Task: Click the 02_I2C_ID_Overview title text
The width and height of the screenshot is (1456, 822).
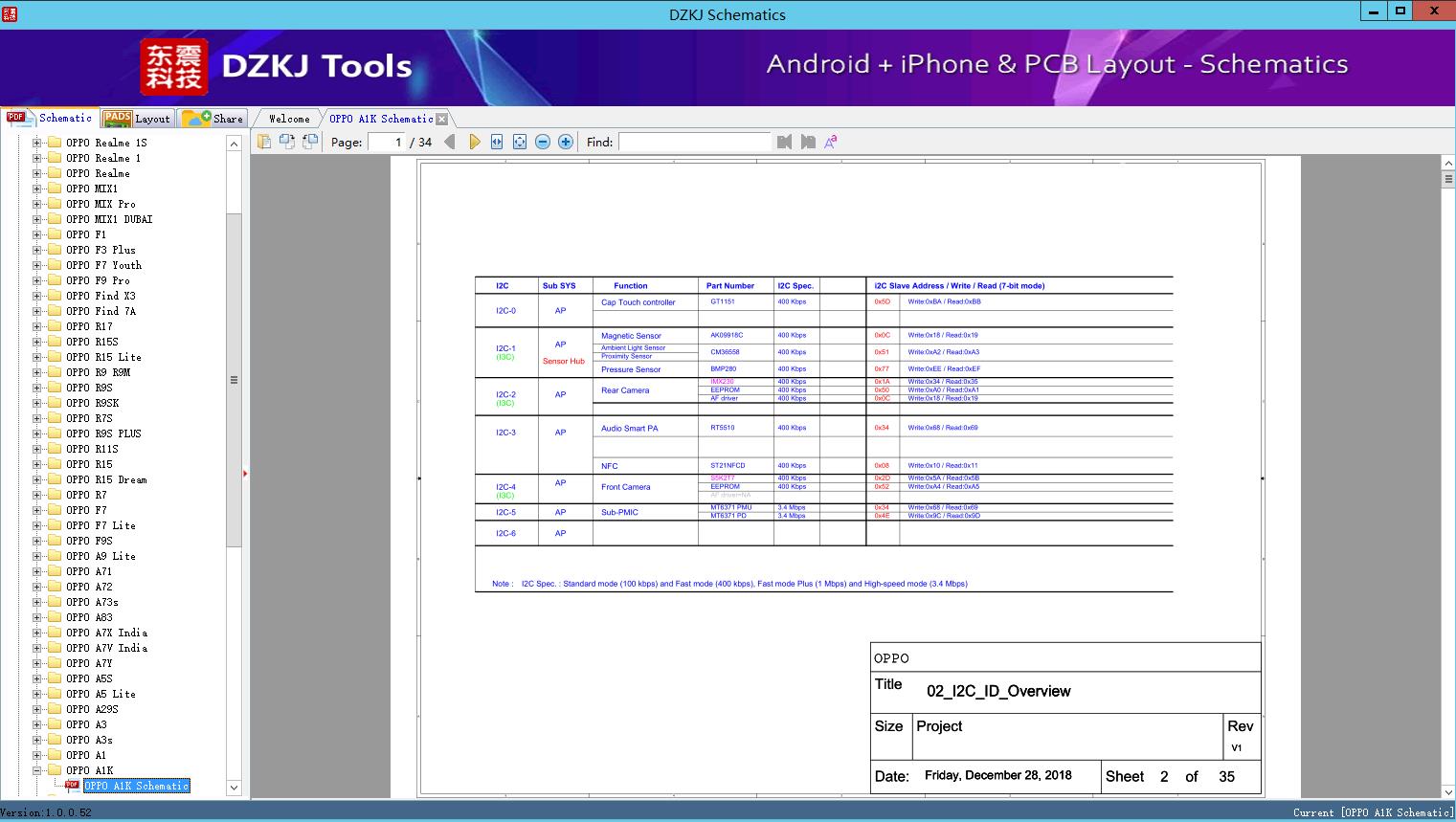Action: (998, 691)
